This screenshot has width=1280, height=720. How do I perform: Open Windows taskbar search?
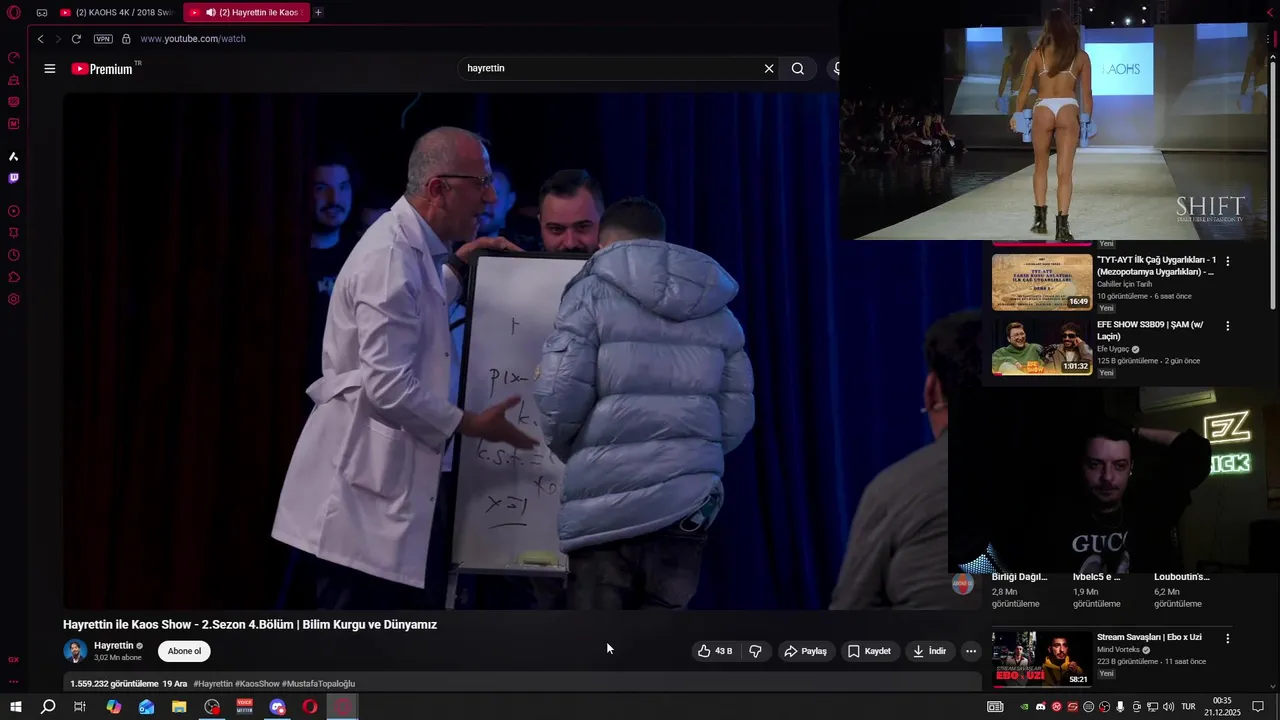[x=48, y=707]
